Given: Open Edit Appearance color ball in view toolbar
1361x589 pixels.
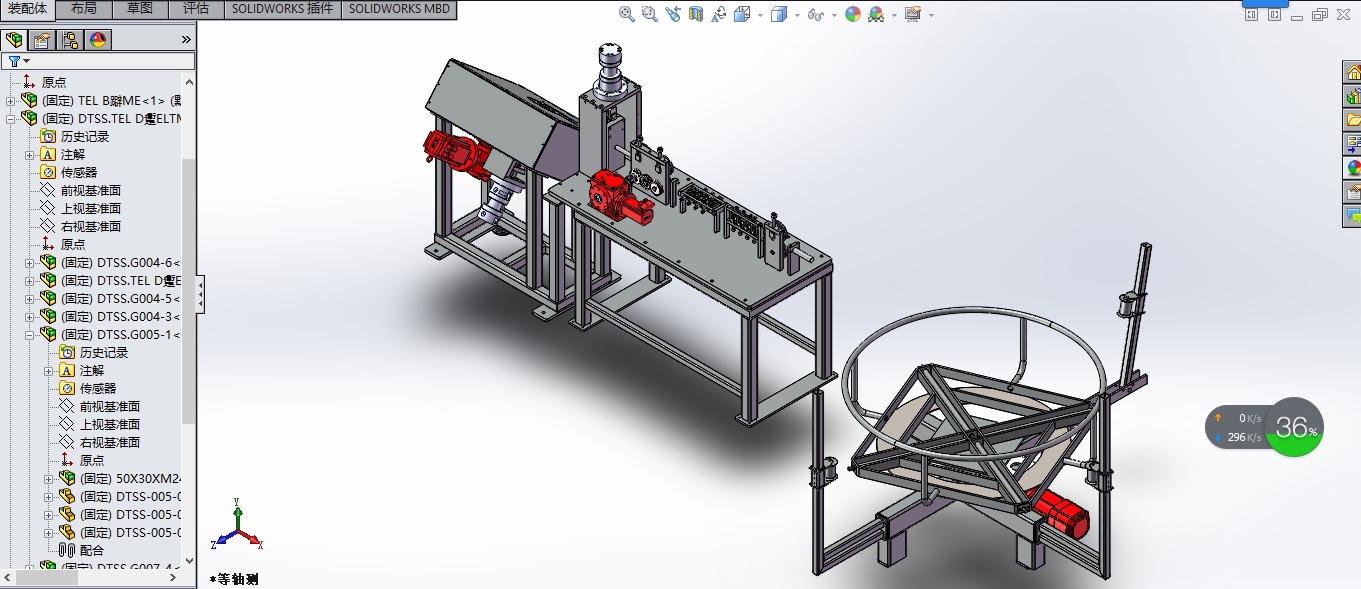Looking at the screenshot, I should click(853, 14).
